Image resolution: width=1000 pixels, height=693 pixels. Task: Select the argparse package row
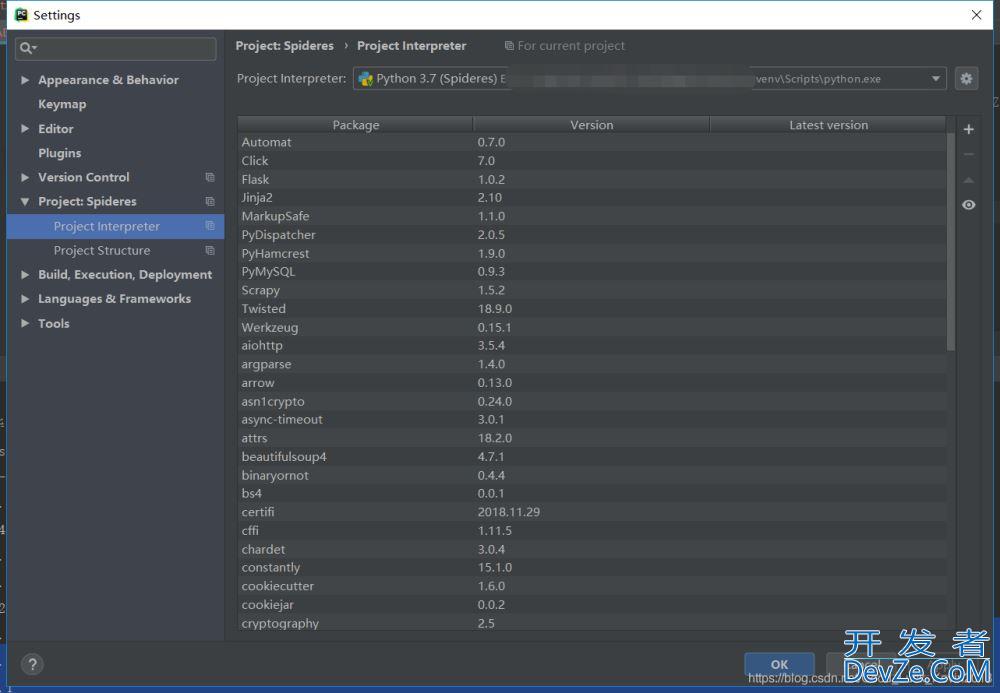tap(592, 364)
